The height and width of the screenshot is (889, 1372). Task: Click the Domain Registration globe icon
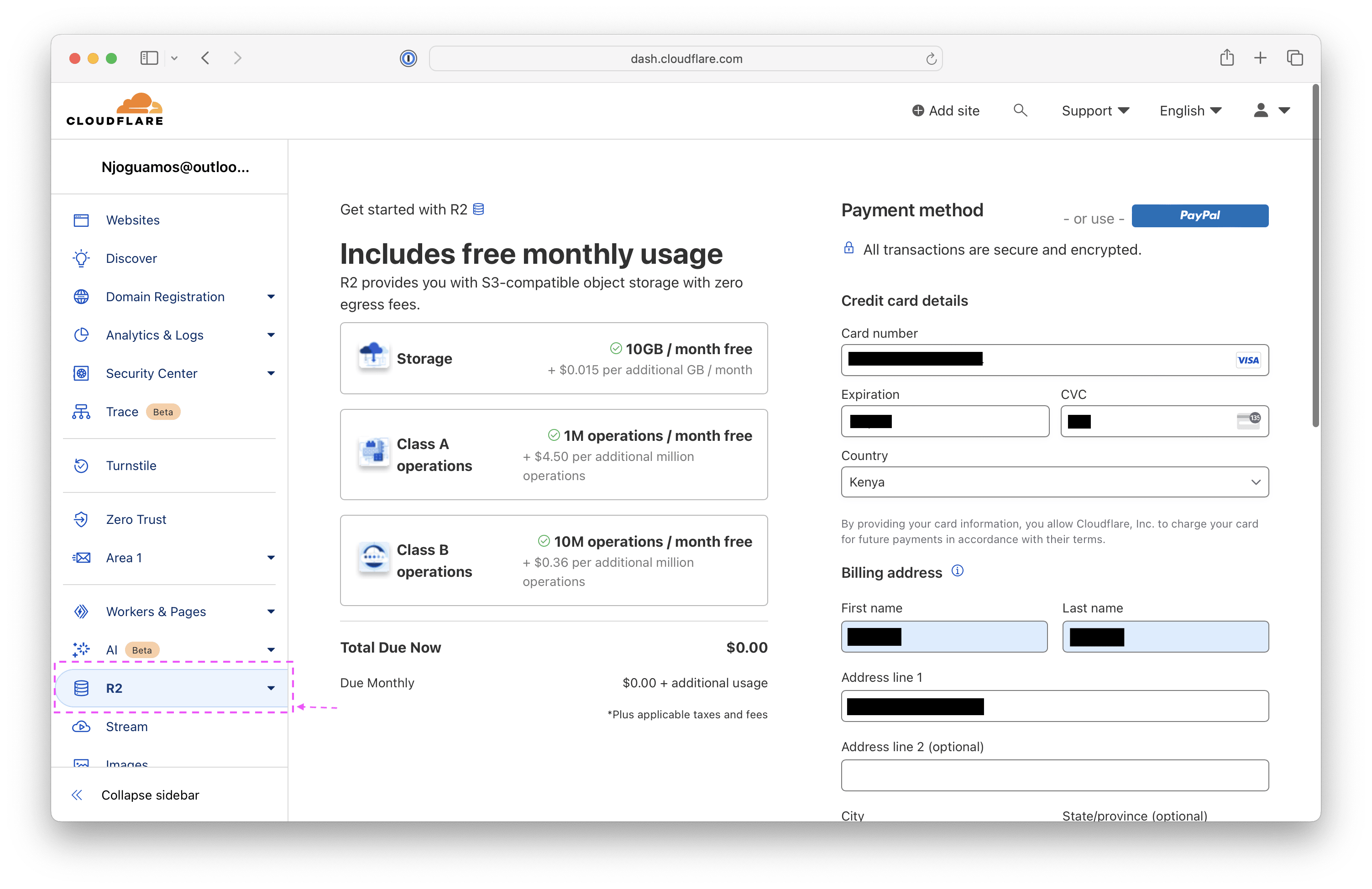point(83,297)
